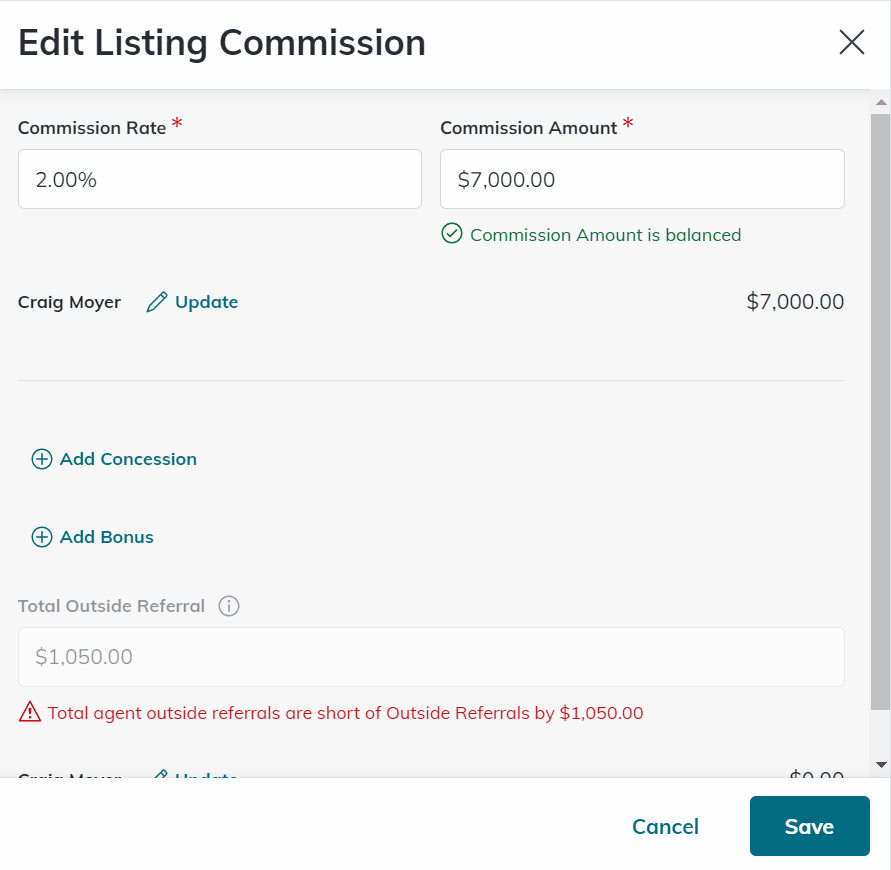Click the Total Outside Referral amount field
Screen dimensions: 891x870
click(431, 656)
